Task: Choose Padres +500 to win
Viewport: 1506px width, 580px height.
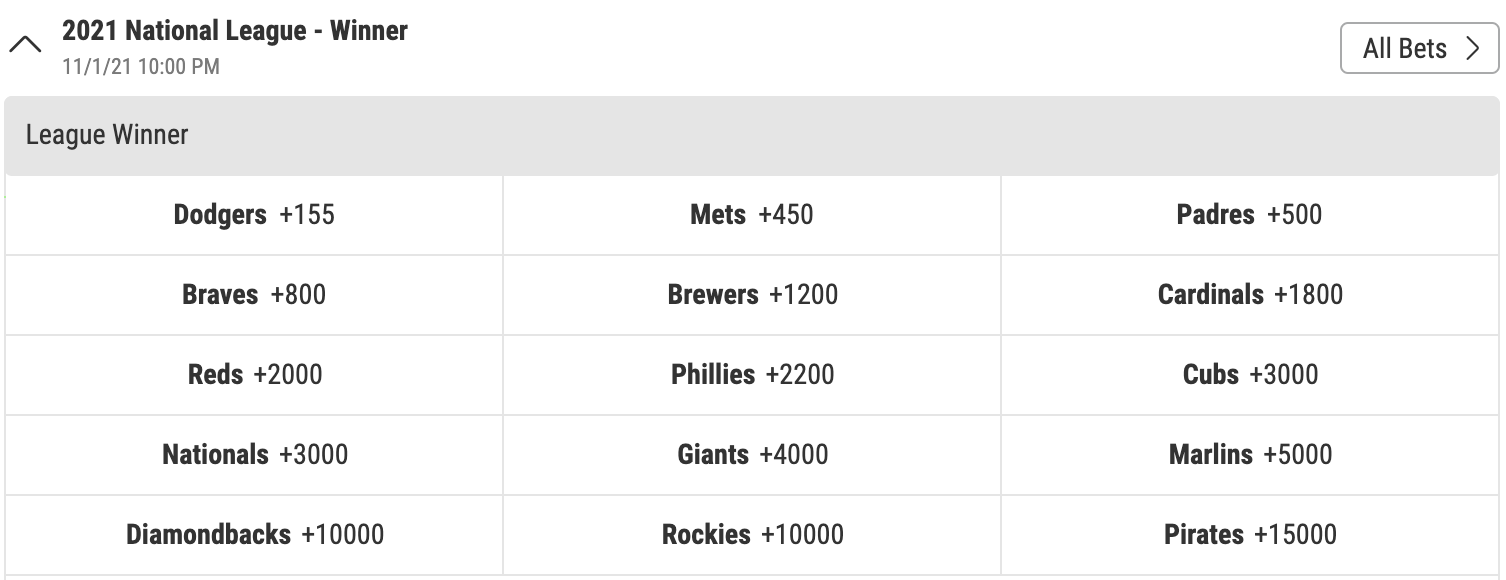Action: [1249, 215]
